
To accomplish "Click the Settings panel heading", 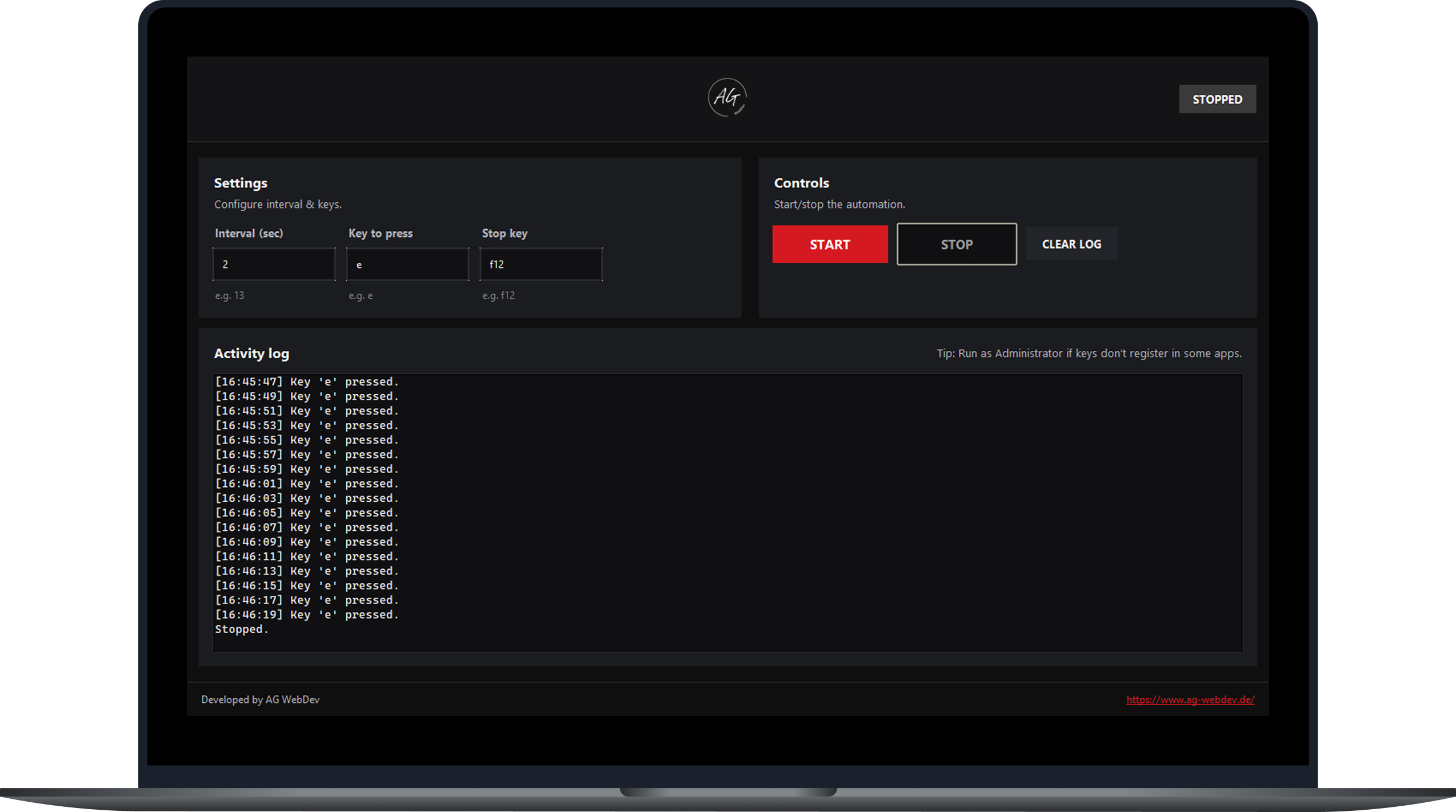I will (241, 183).
